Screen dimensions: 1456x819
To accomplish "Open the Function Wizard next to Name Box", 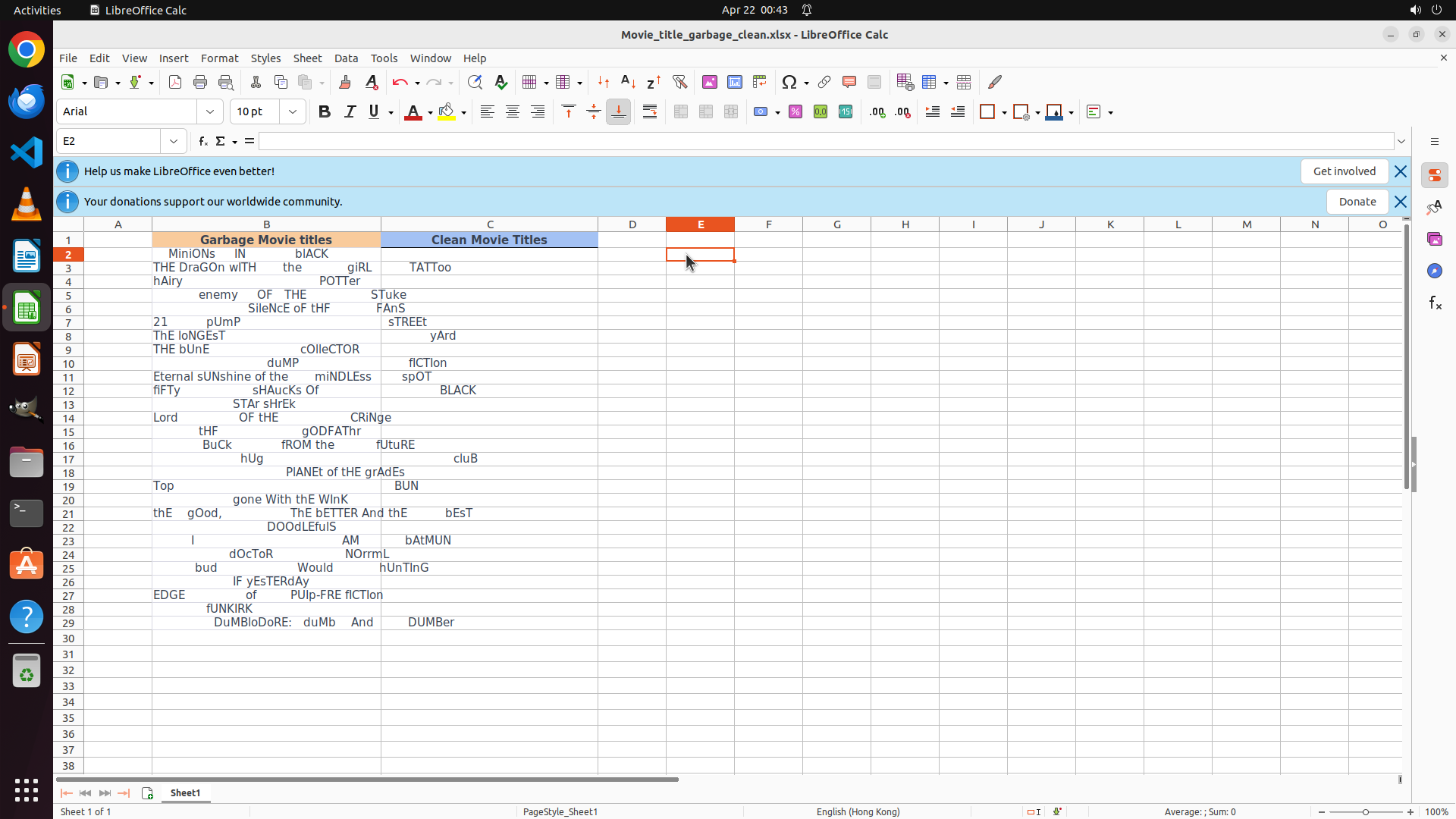I will point(202,141).
